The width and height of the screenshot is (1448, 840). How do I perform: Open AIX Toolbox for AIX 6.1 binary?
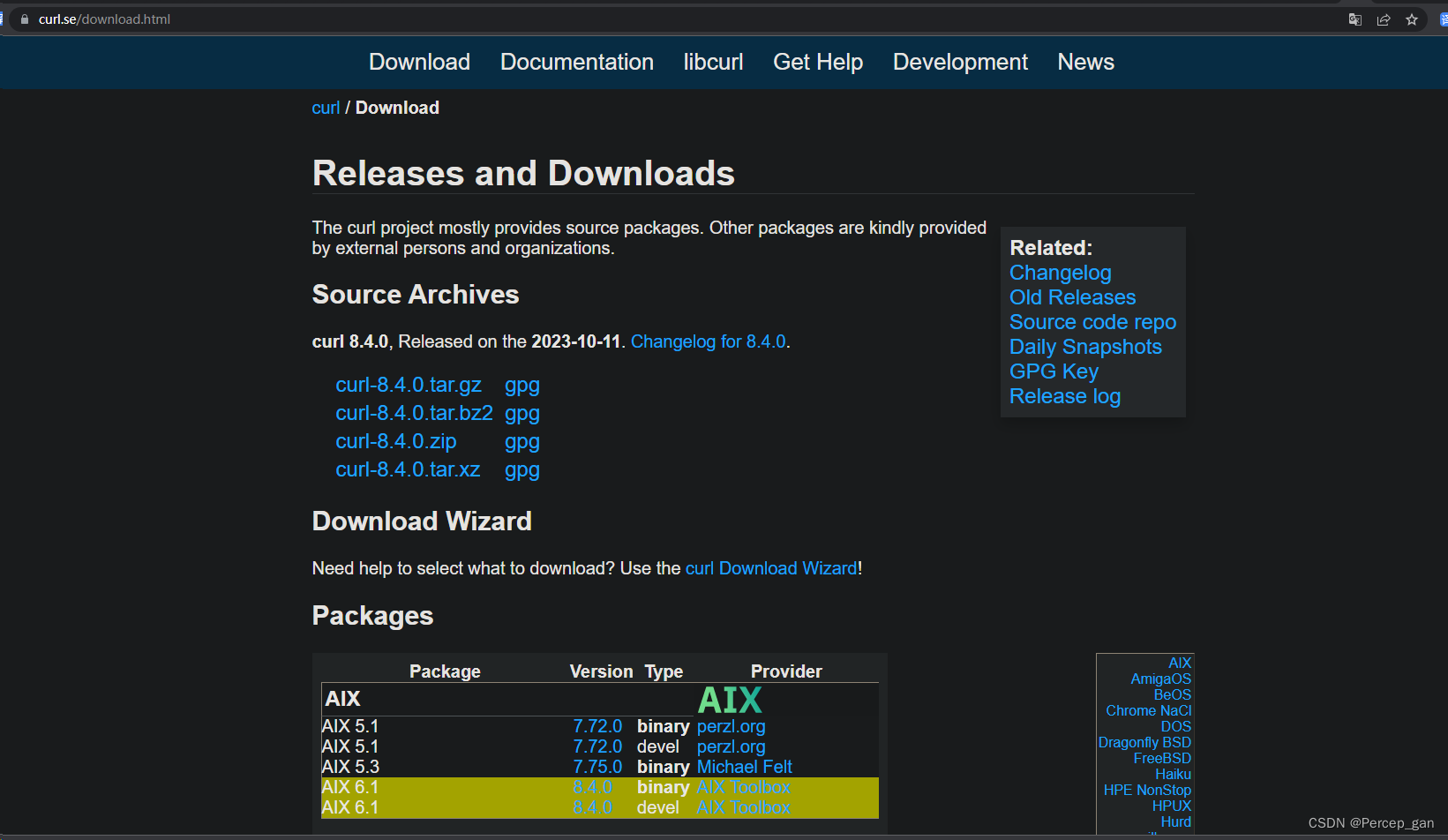pyautogui.click(x=743, y=787)
